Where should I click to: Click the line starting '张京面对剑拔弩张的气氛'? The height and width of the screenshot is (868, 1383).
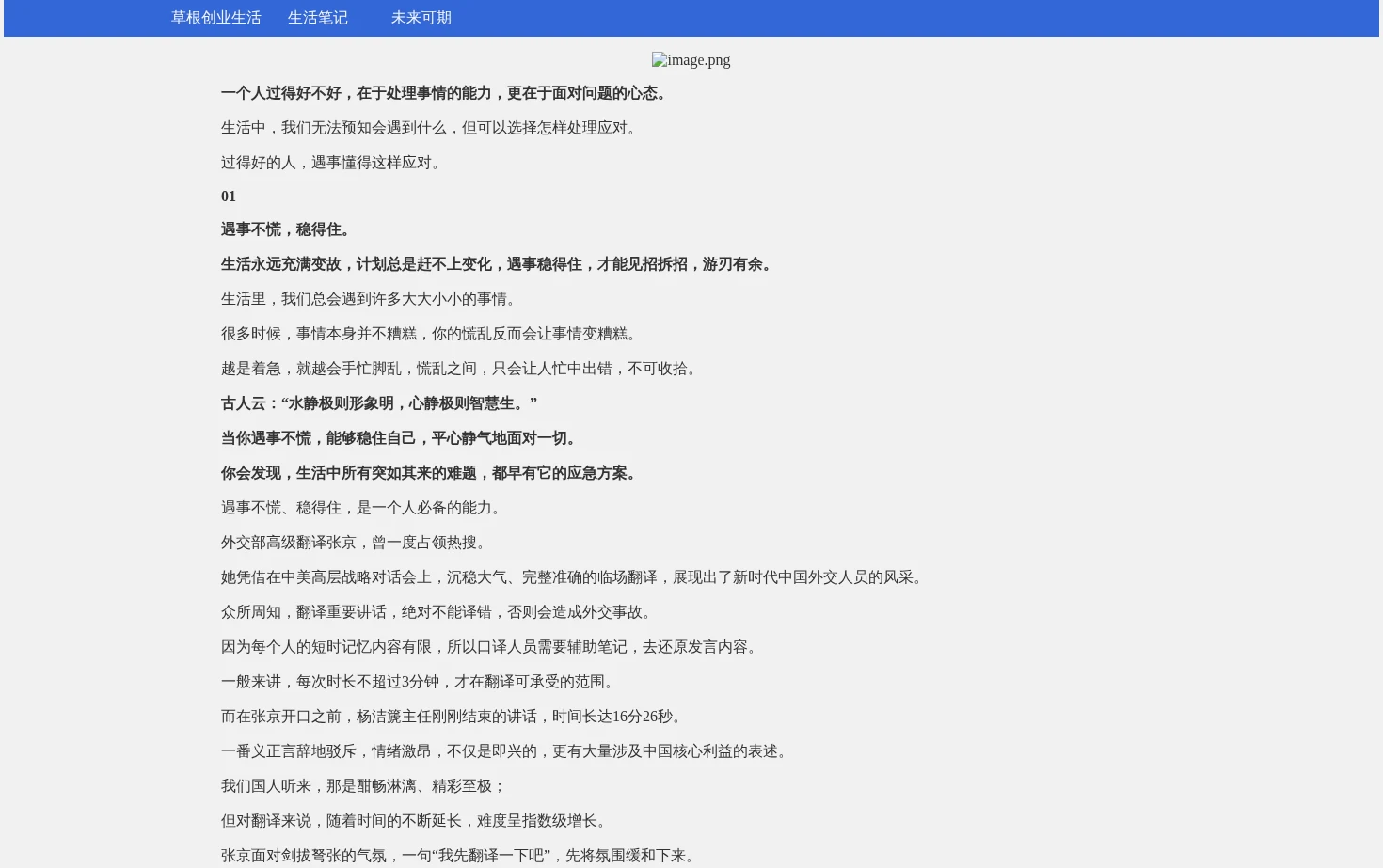(x=460, y=856)
